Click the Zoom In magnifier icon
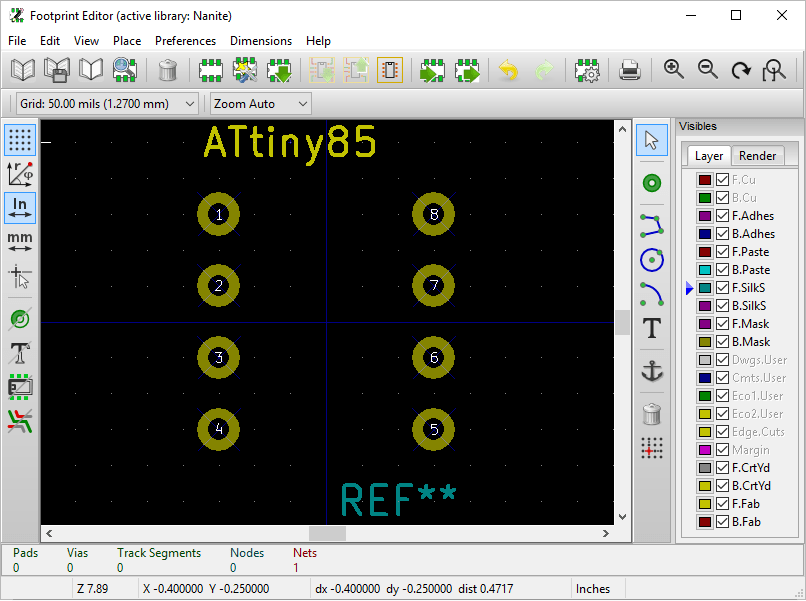 [674, 70]
